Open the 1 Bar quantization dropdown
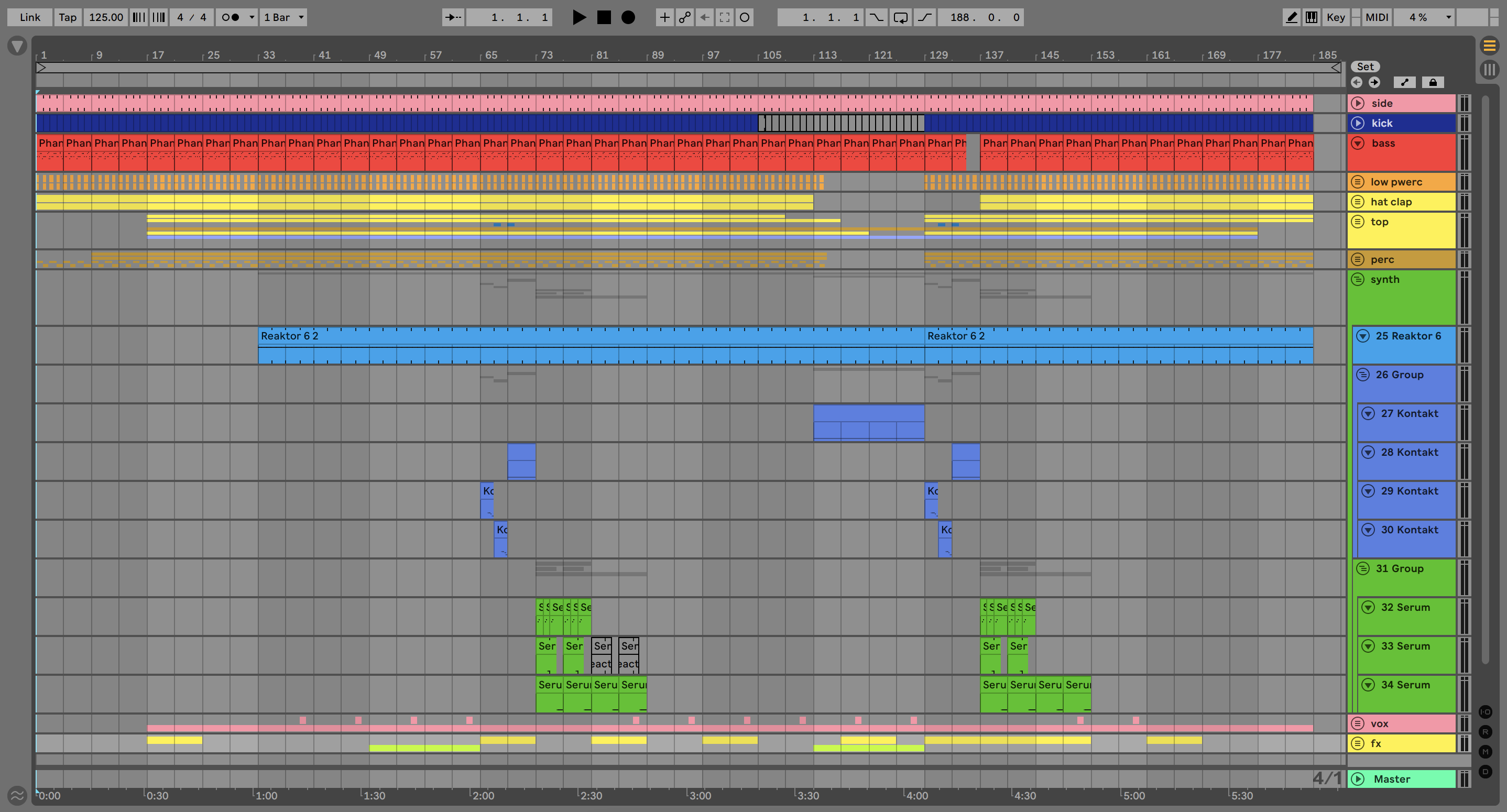This screenshot has width=1507, height=812. 283,17
